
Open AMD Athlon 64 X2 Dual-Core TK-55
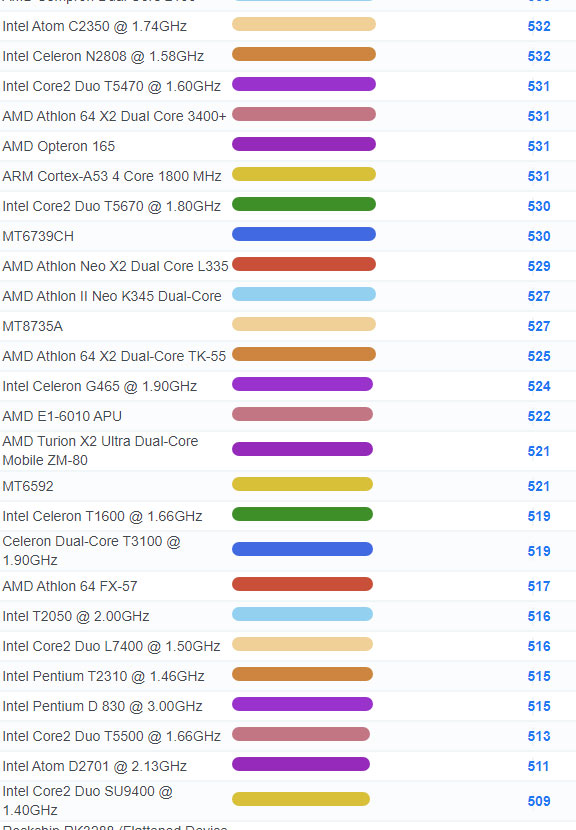coord(114,356)
